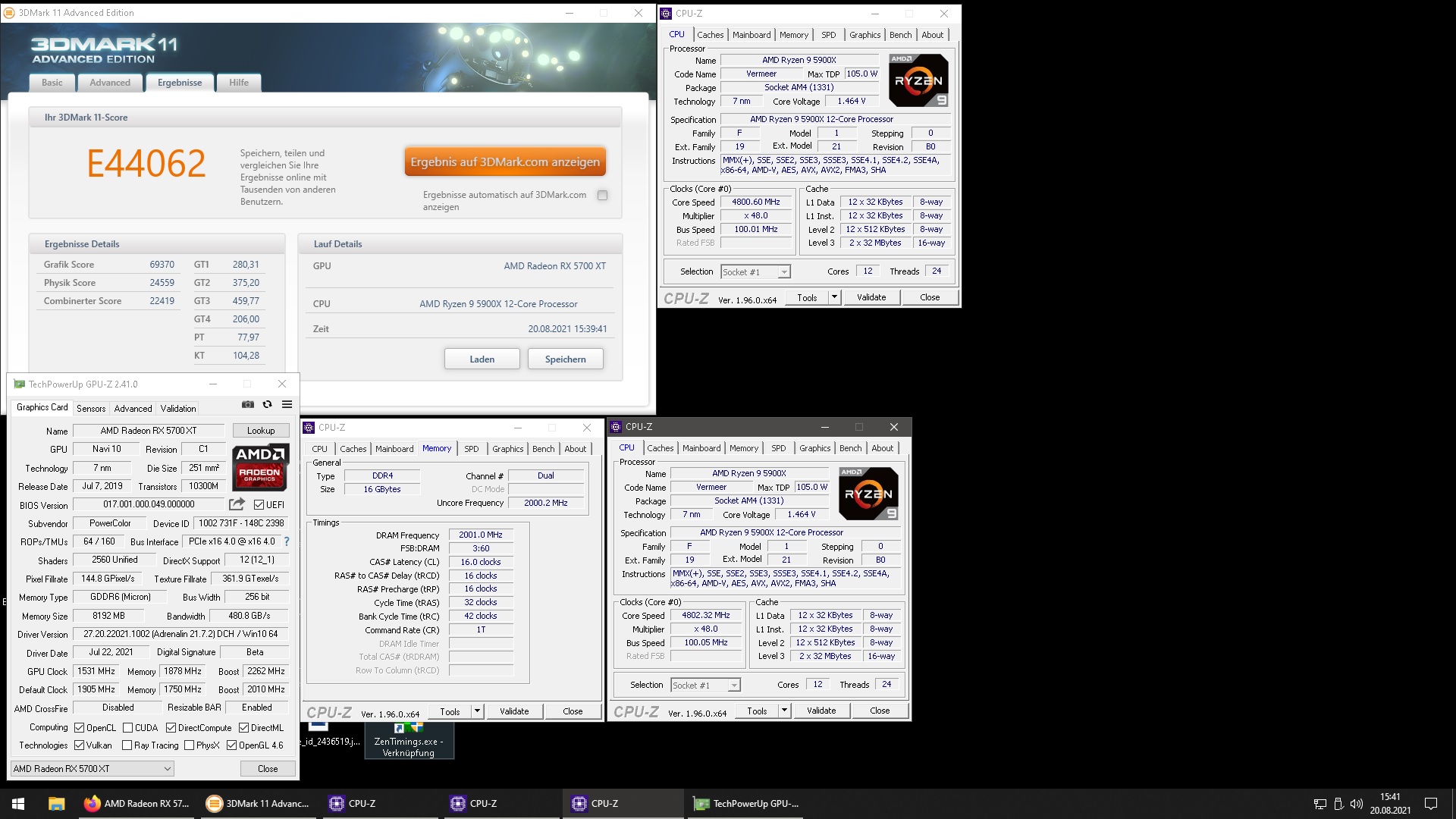Screen dimensions: 1456x819
Task: Open Validation tab in GPU-Z
Action: pos(178,408)
